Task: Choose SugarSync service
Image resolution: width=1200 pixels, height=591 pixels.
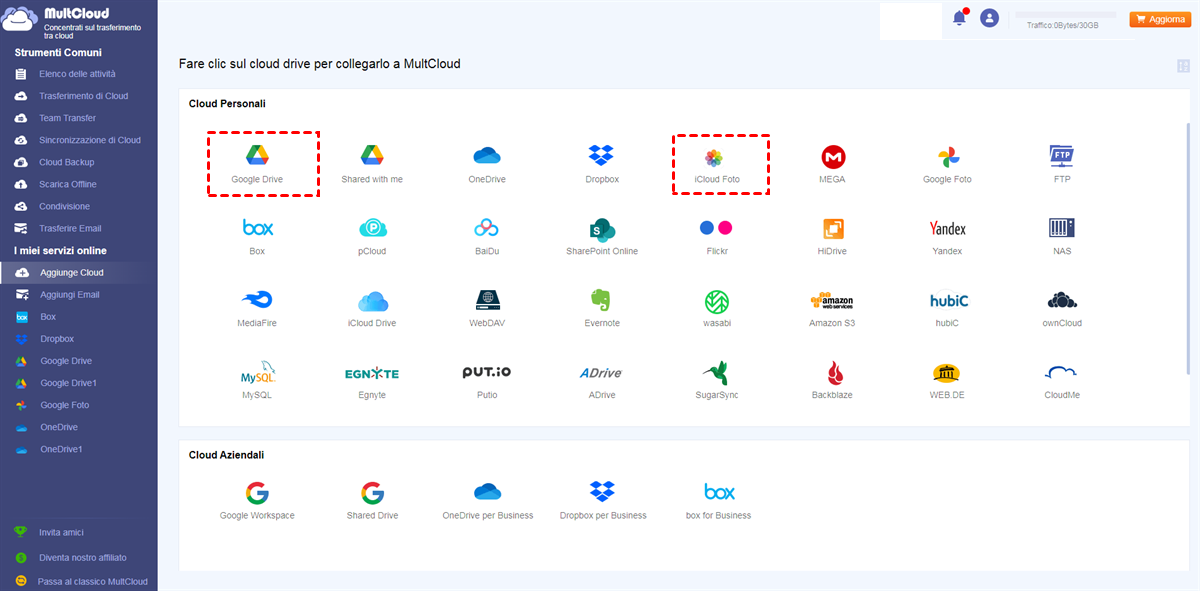Action: click(717, 381)
